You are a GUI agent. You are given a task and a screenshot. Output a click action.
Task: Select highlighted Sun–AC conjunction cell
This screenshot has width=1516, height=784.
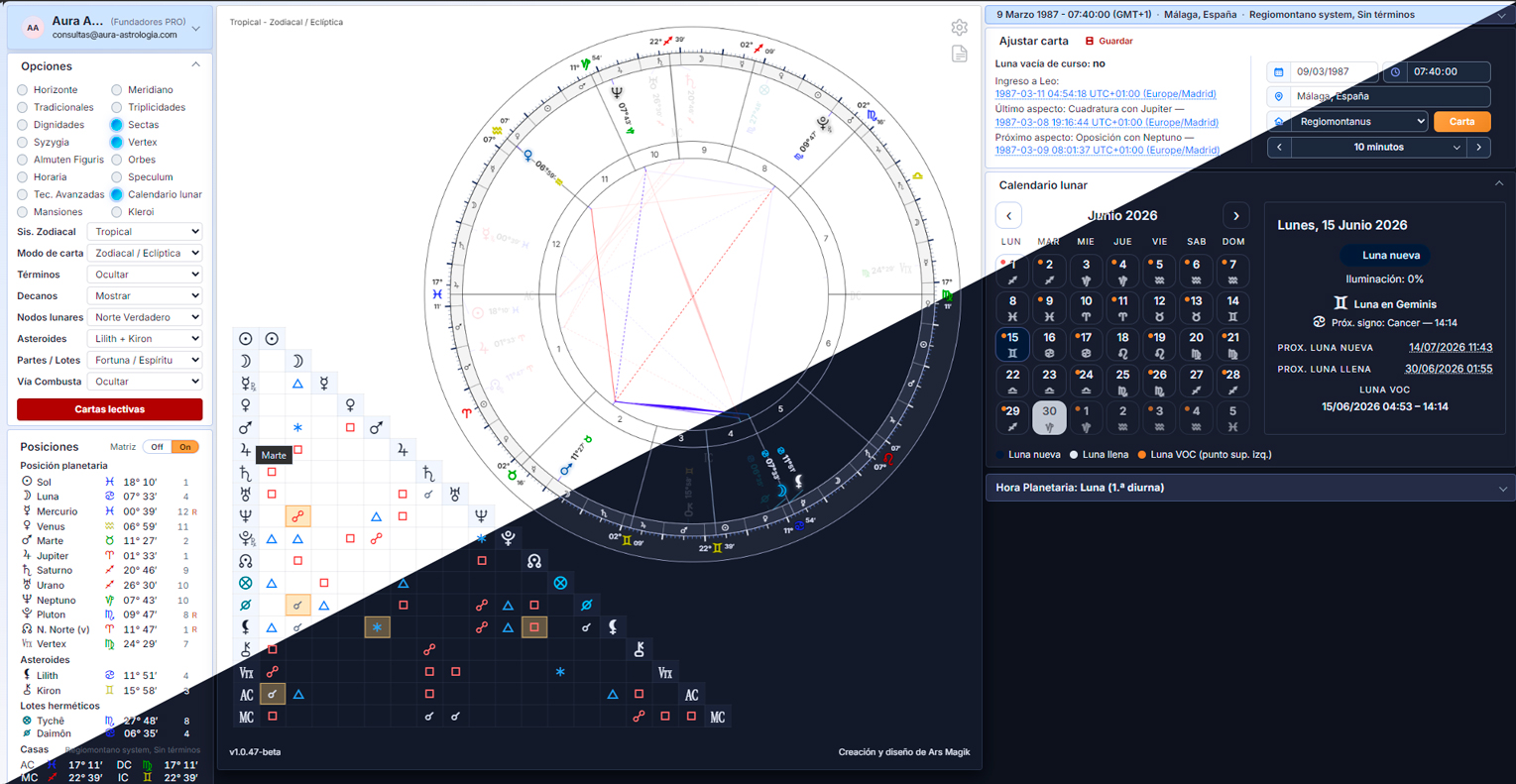pos(272,695)
